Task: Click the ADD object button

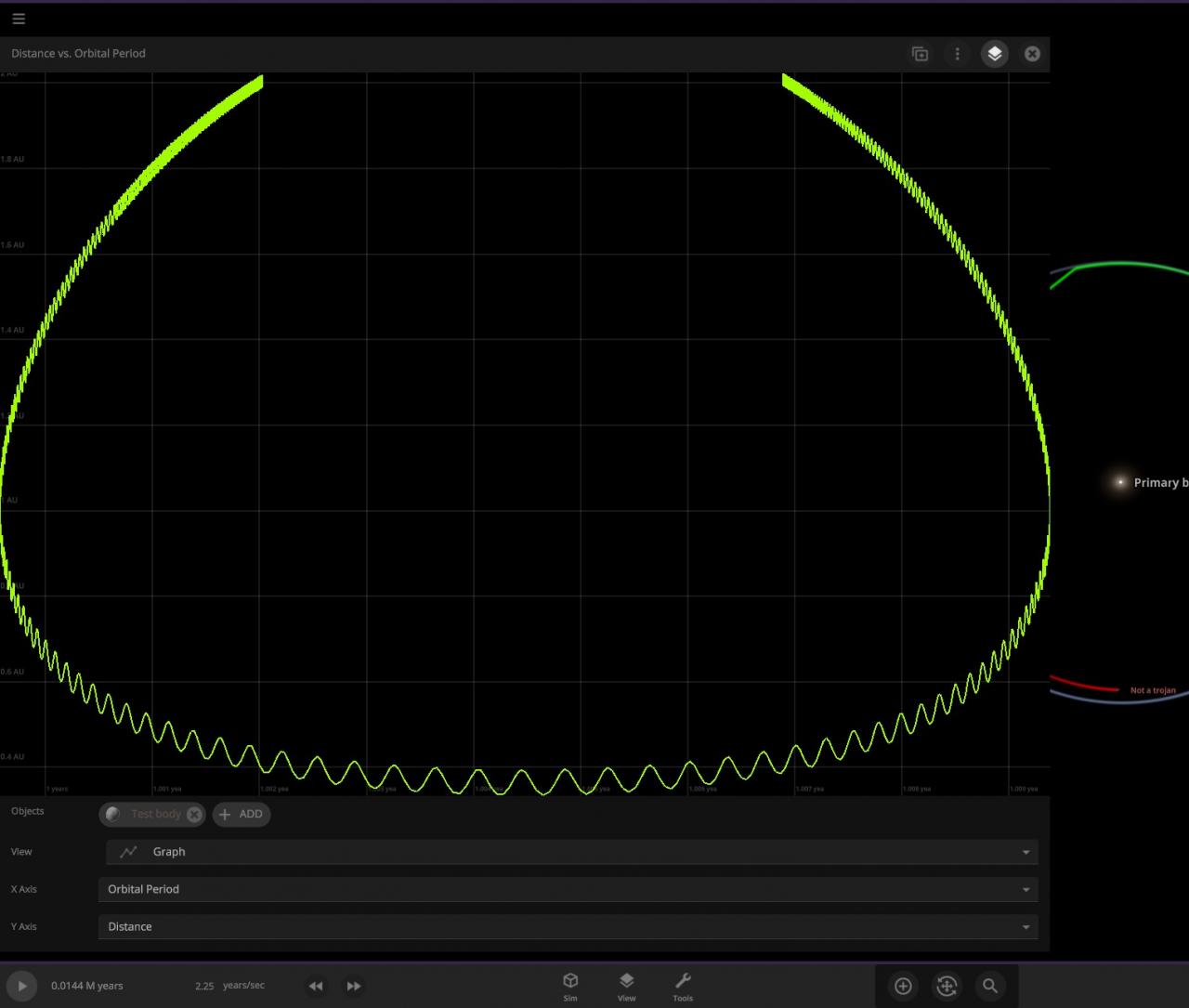Action: (x=242, y=815)
